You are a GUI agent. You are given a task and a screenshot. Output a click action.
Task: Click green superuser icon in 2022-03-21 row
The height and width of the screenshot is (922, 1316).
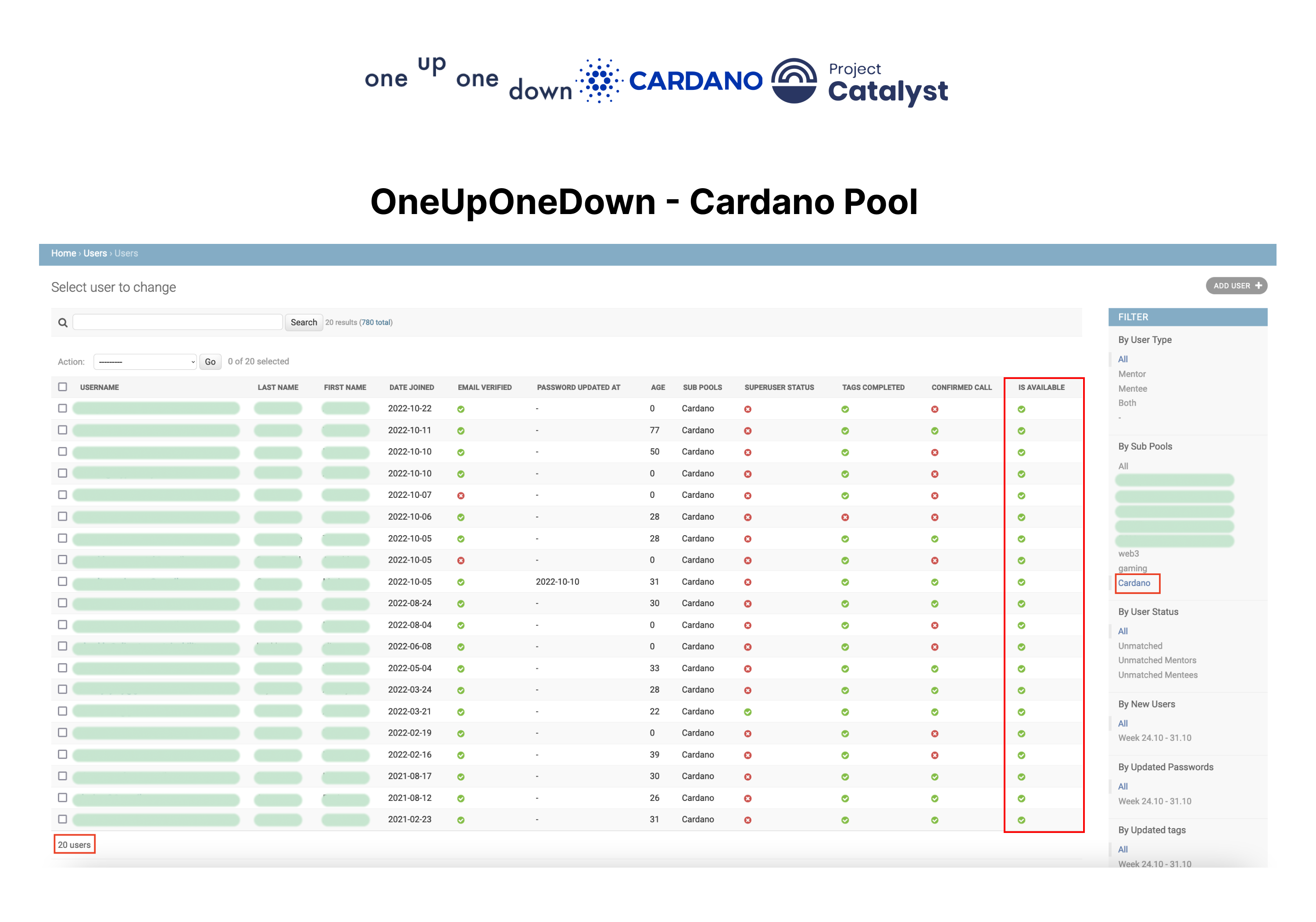pyautogui.click(x=747, y=712)
